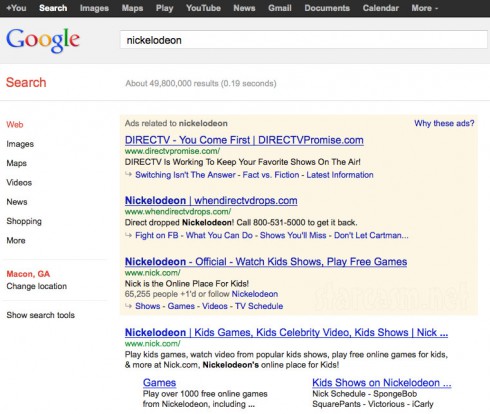Select Images in the top navigation bar
Image resolution: width=490 pixels, height=414 pixels.
[94, 8]
